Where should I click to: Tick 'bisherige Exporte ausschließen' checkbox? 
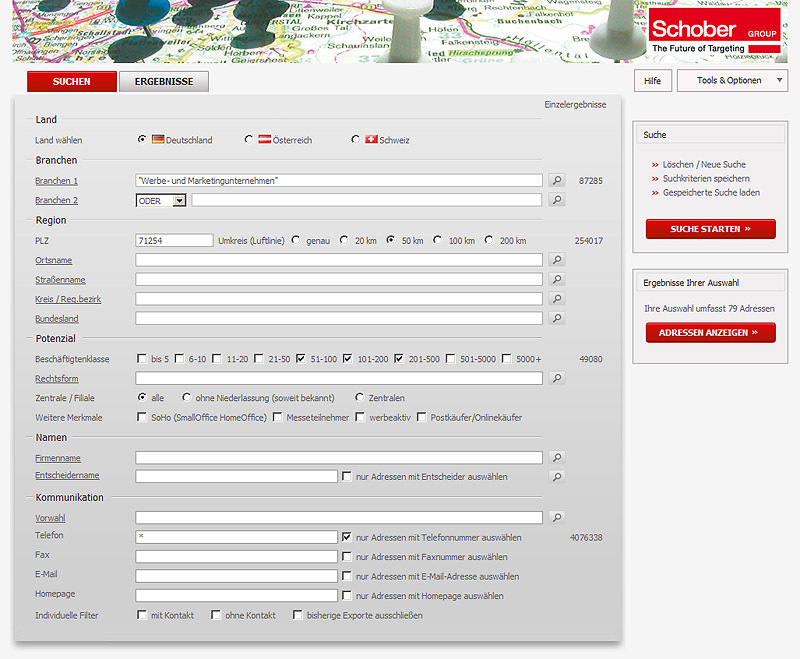[x=297, y=615]
